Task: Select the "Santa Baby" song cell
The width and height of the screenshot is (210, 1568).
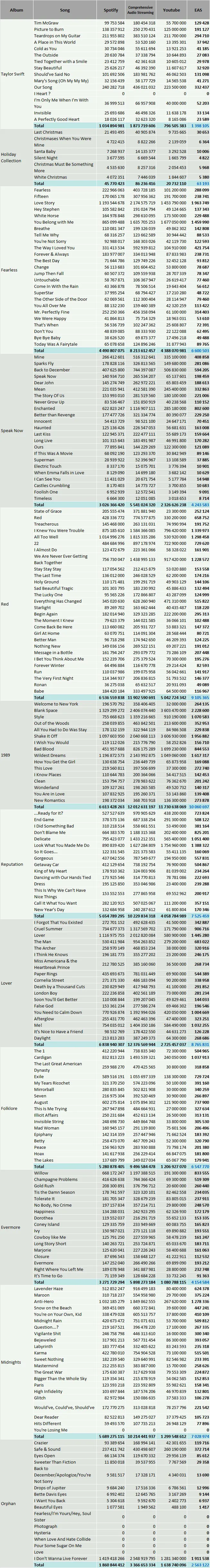Action: coord(65,152)
